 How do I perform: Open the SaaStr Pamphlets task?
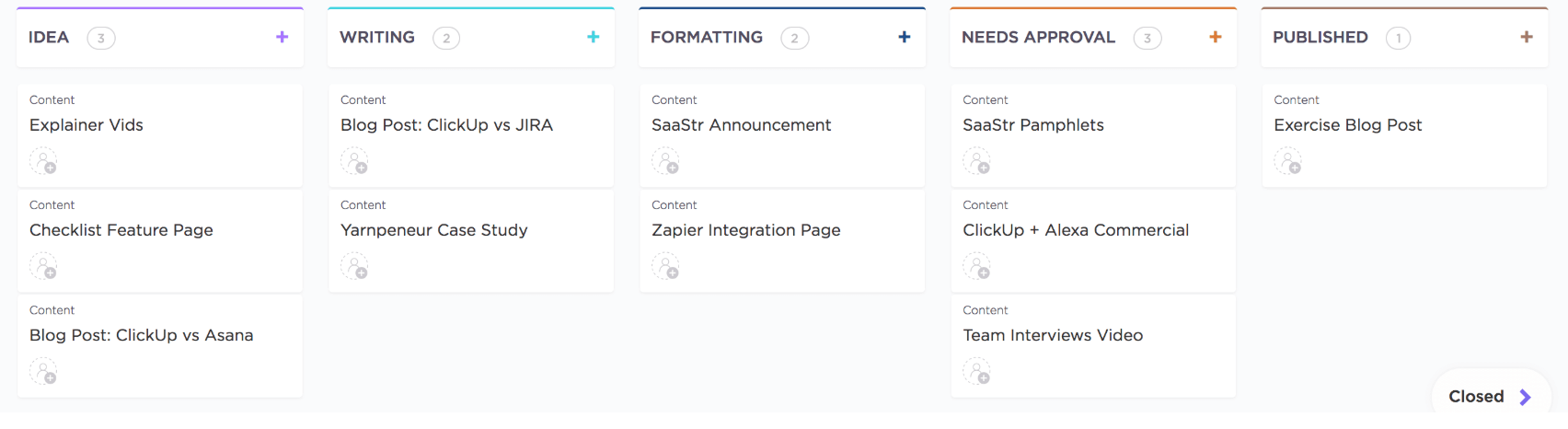pyautogui.click(x=1032, y=125)
